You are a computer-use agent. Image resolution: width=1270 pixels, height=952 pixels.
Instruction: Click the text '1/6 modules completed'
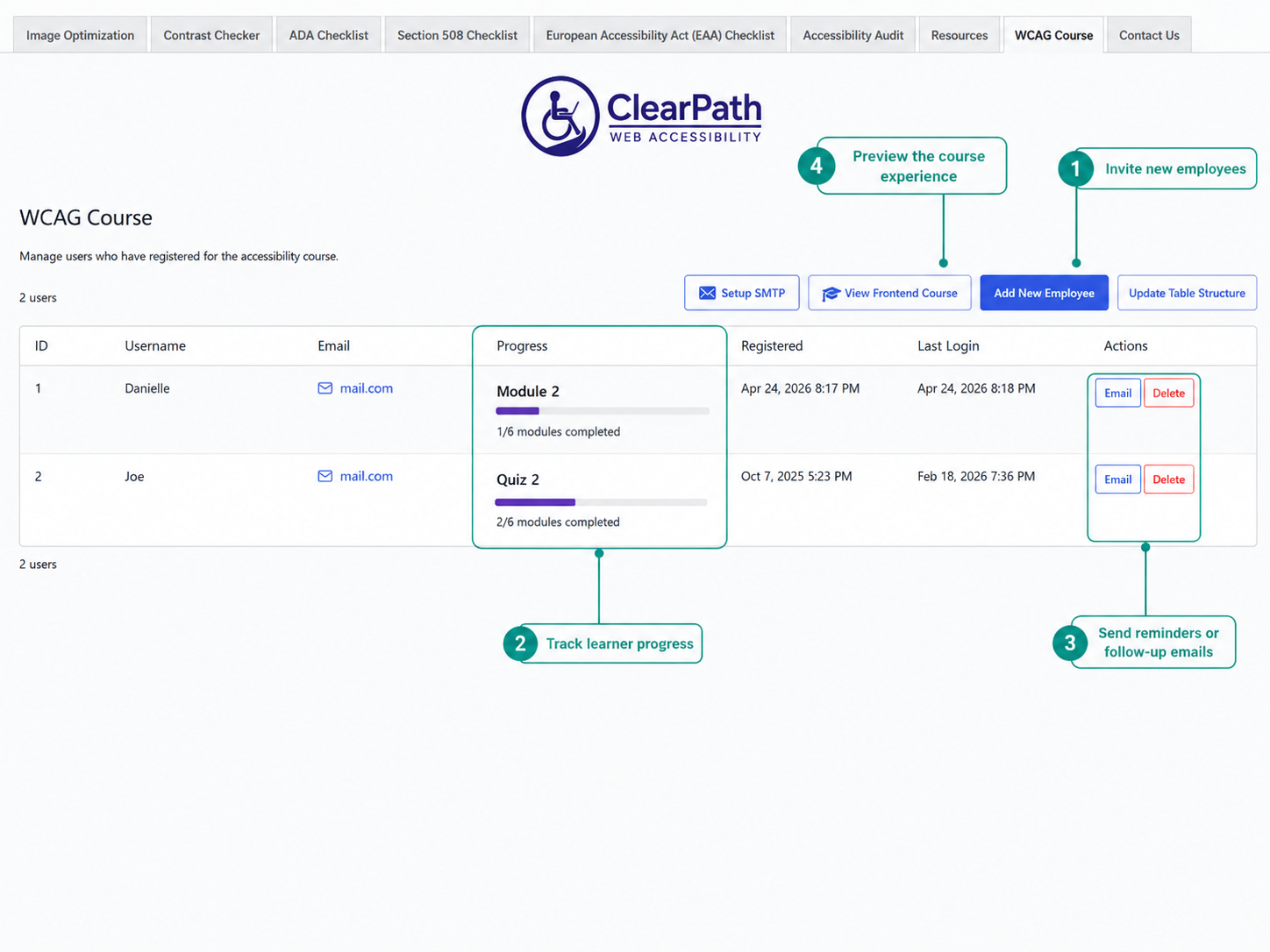point(558,431)
